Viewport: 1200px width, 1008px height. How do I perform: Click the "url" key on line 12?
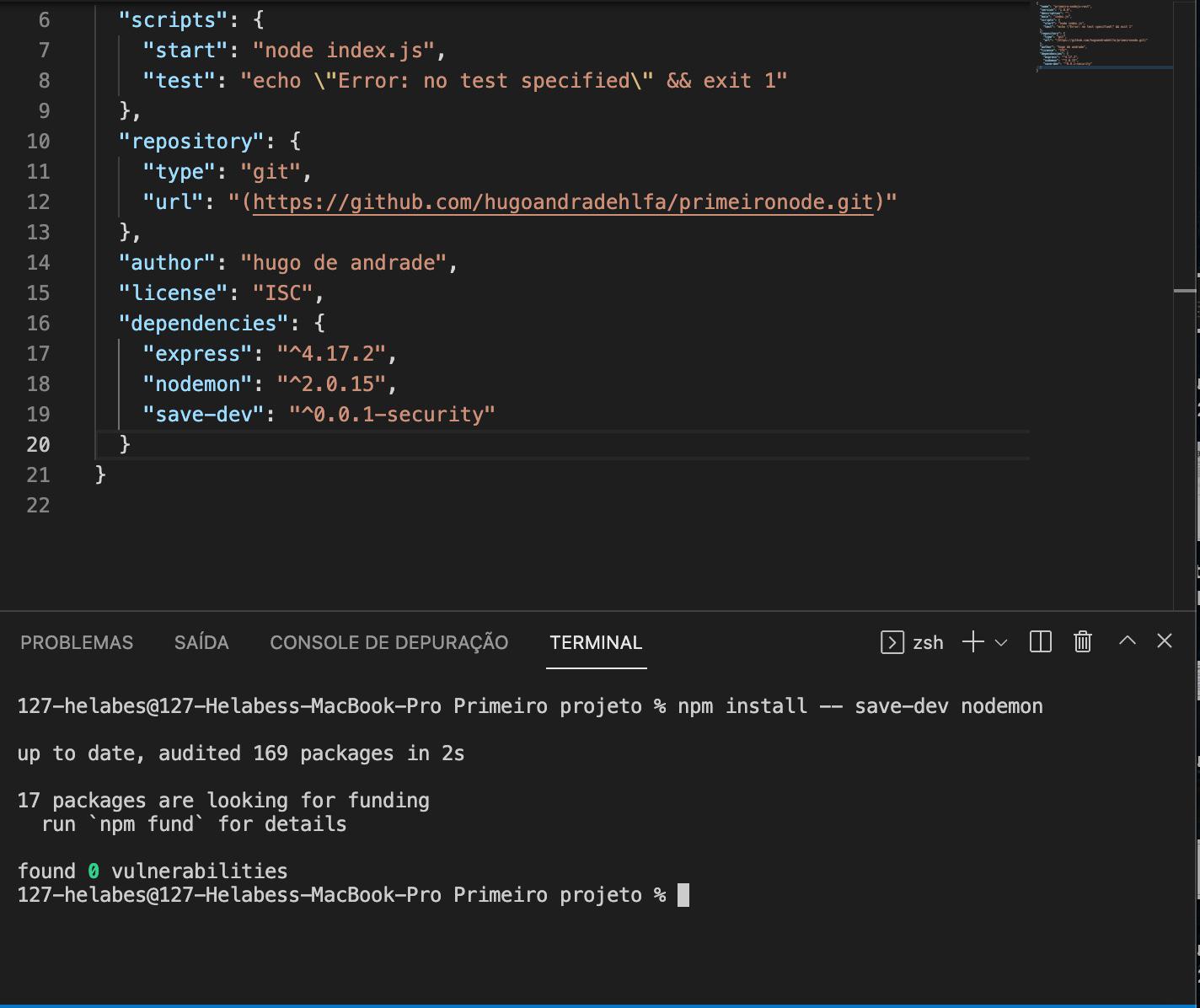tap(174, 202)
